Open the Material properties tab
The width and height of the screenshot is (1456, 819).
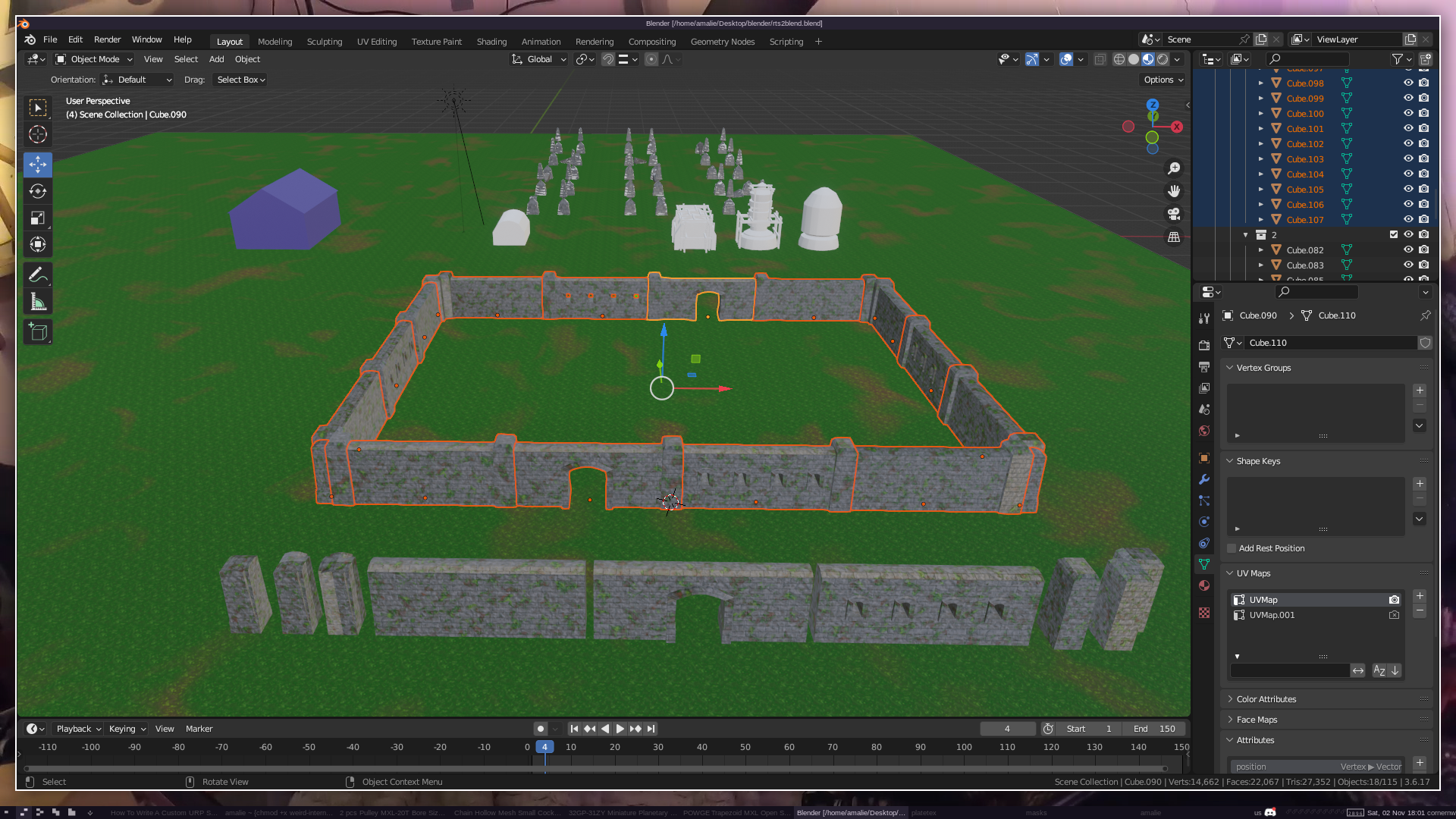point(1204,585)
